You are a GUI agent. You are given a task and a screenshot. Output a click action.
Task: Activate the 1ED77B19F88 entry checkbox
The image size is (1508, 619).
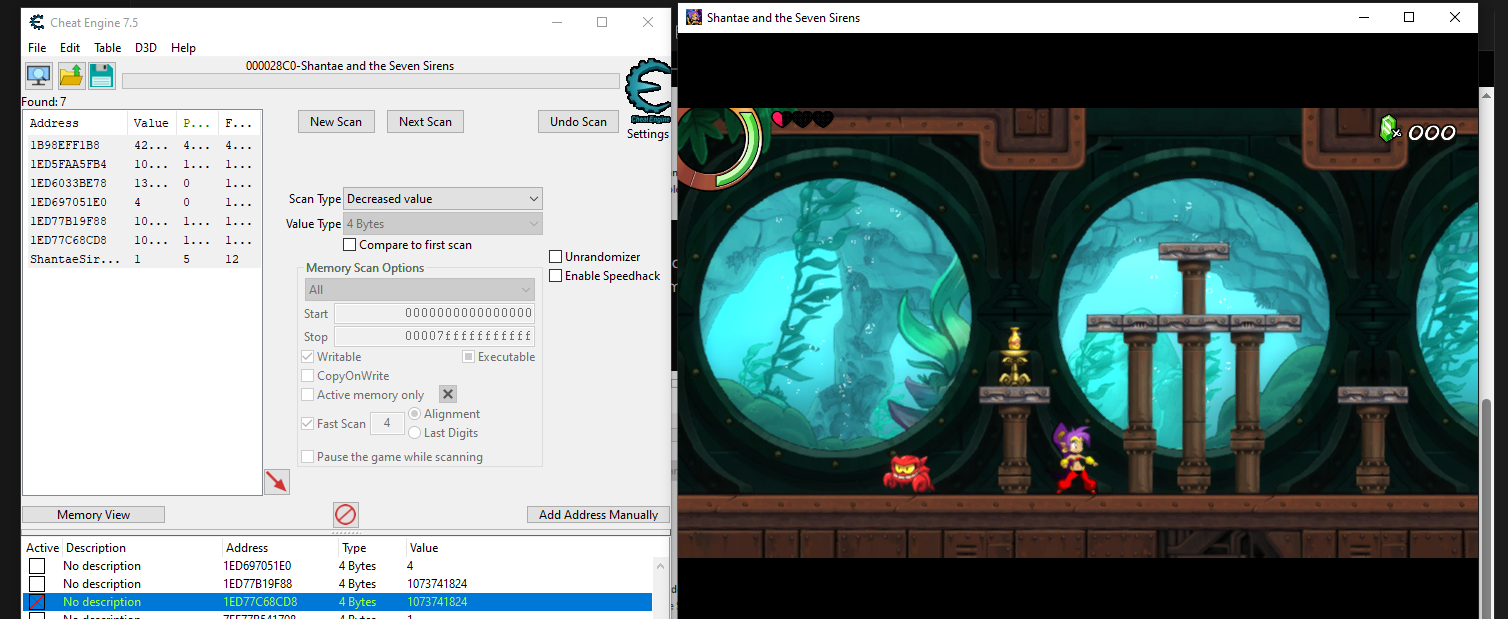click(x=37, y=584)
